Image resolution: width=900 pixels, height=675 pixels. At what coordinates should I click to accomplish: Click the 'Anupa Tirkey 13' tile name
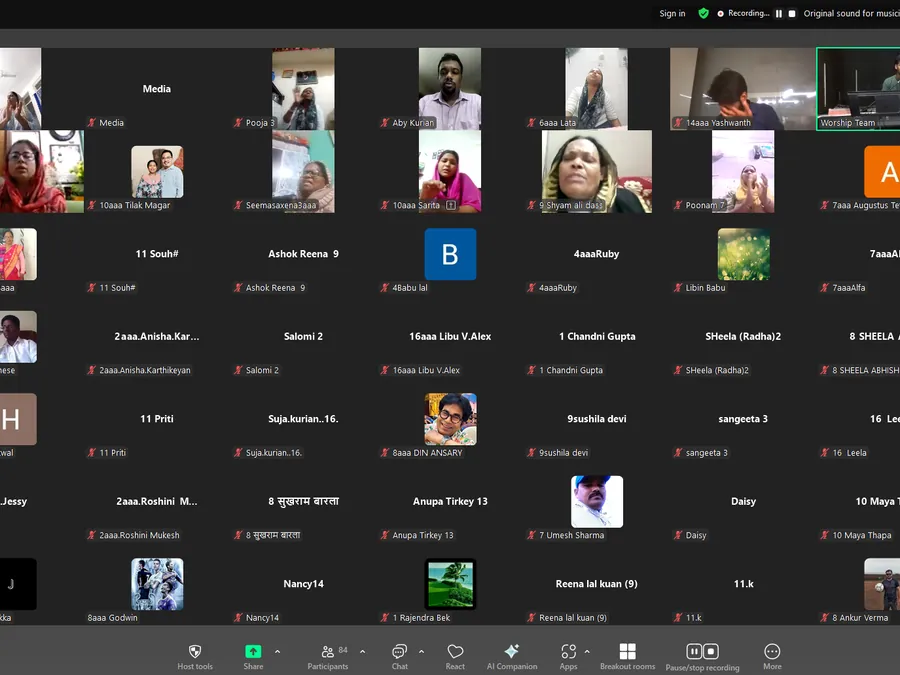450,502
